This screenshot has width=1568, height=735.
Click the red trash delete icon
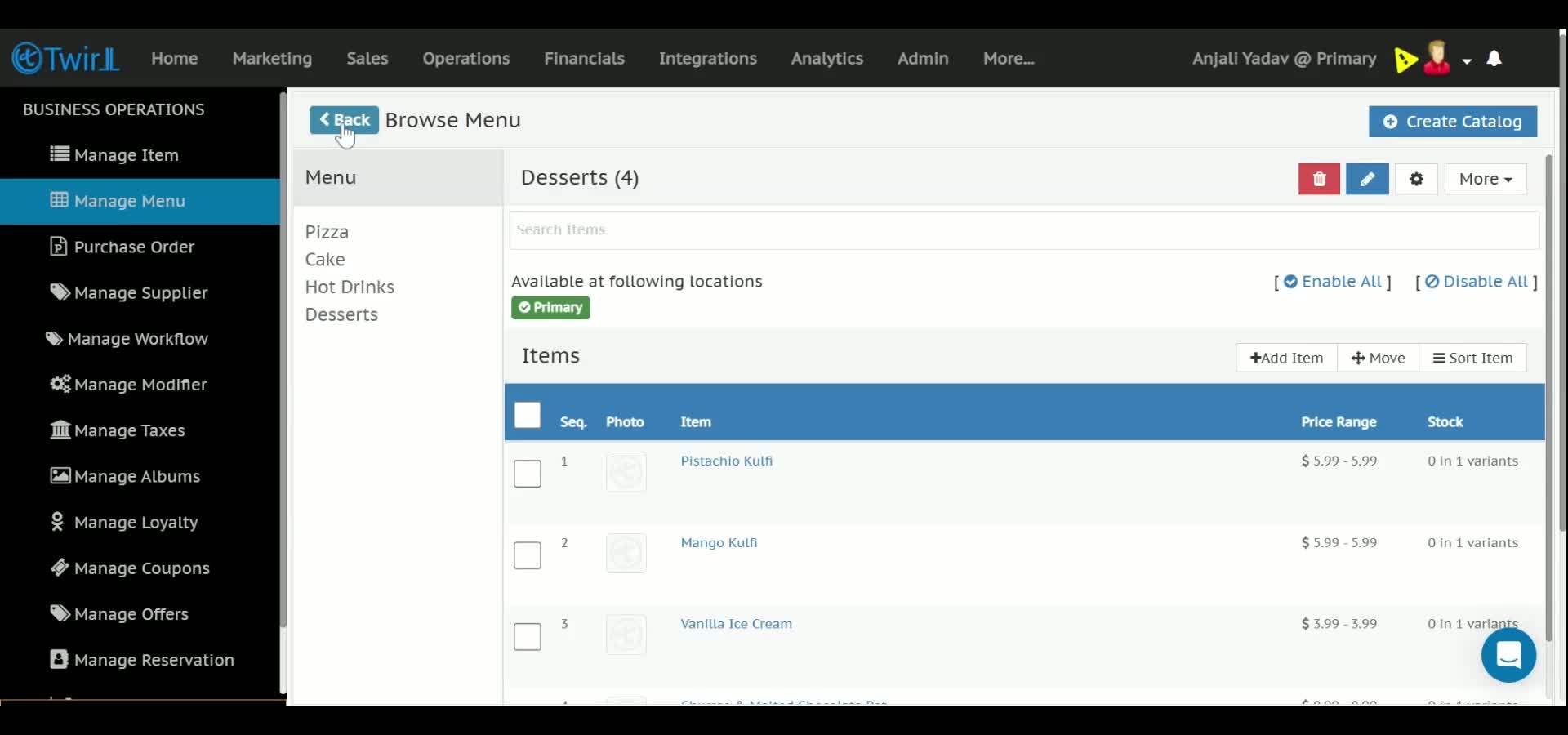pyautogui.click(x=1319, y=179)
